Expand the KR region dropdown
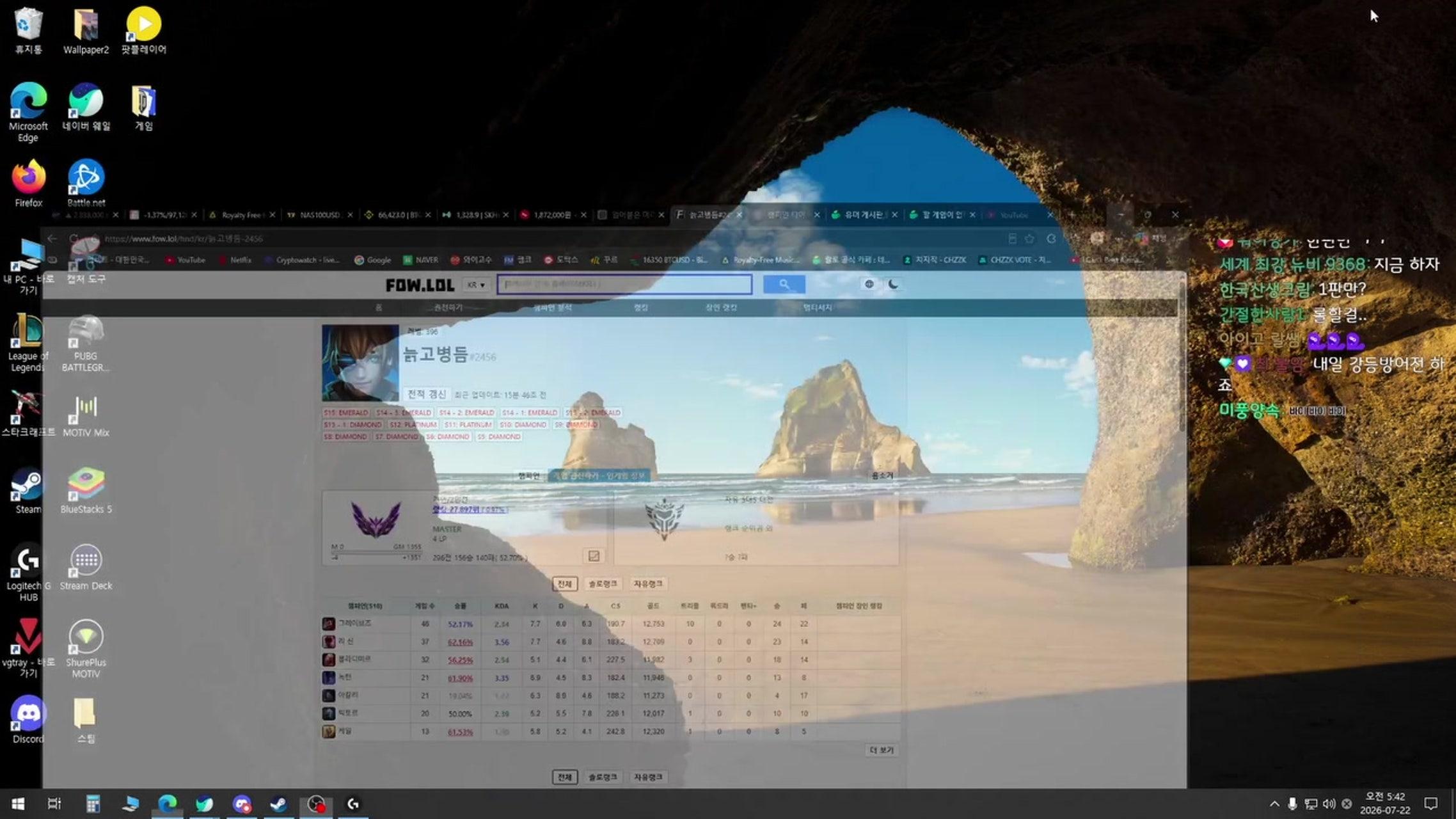This screenshot has height=819, width=1456. click(x=476, y=285)
